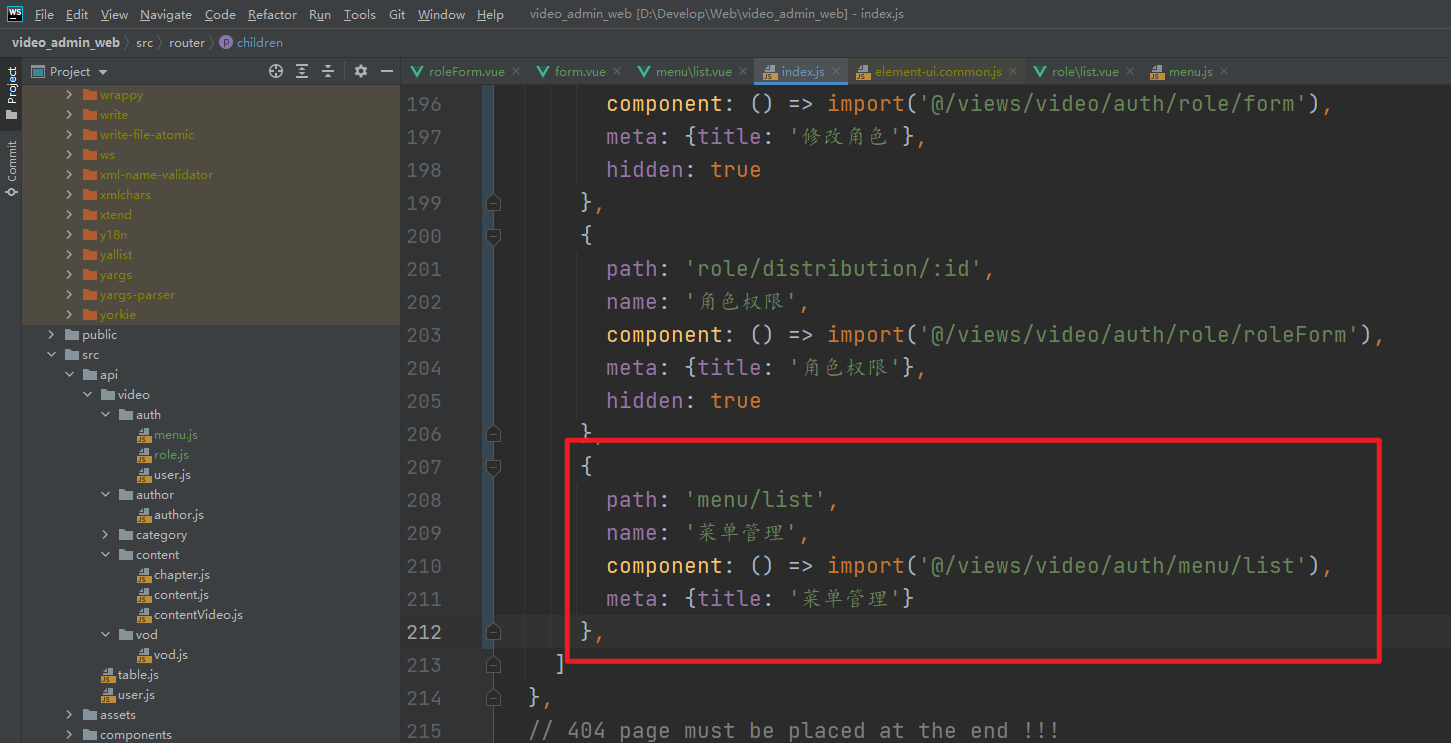1451x743 pixels.
Task: Open the Project panel settings gear
Action: [361, 71]
